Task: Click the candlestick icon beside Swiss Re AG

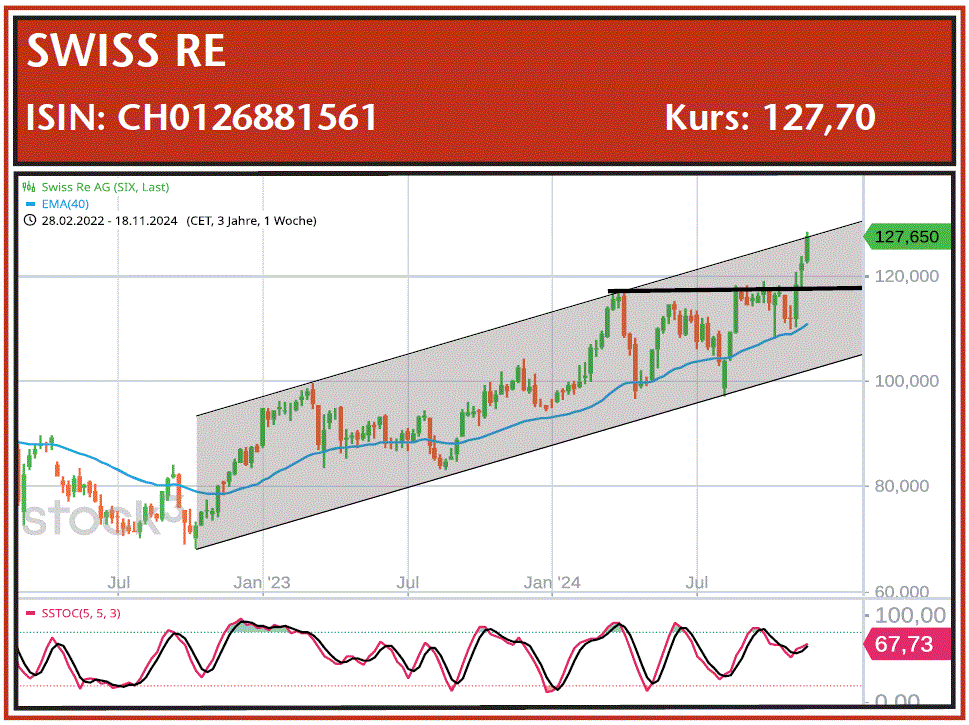Action: click(x=28, y=187)
